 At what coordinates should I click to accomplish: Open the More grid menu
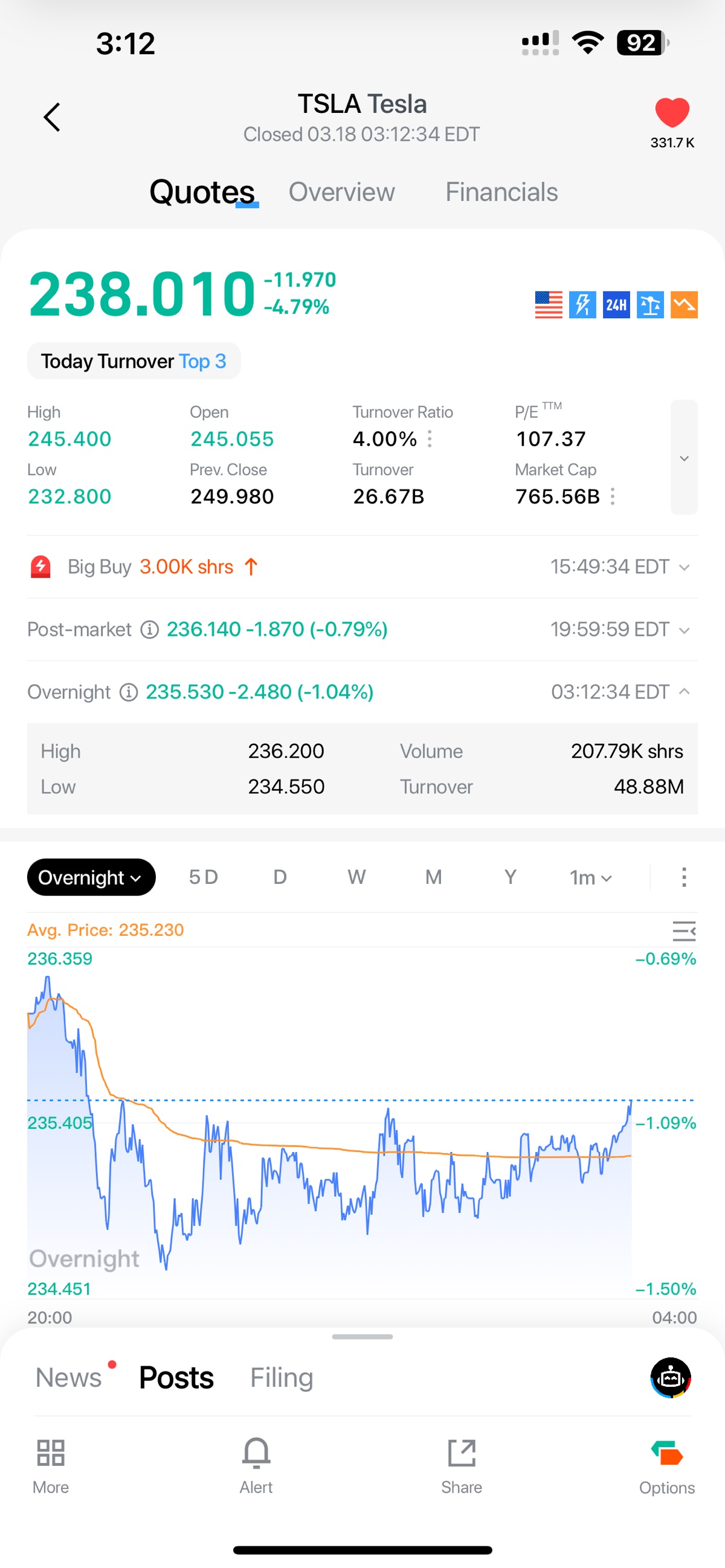click(x=51, y=1466)
